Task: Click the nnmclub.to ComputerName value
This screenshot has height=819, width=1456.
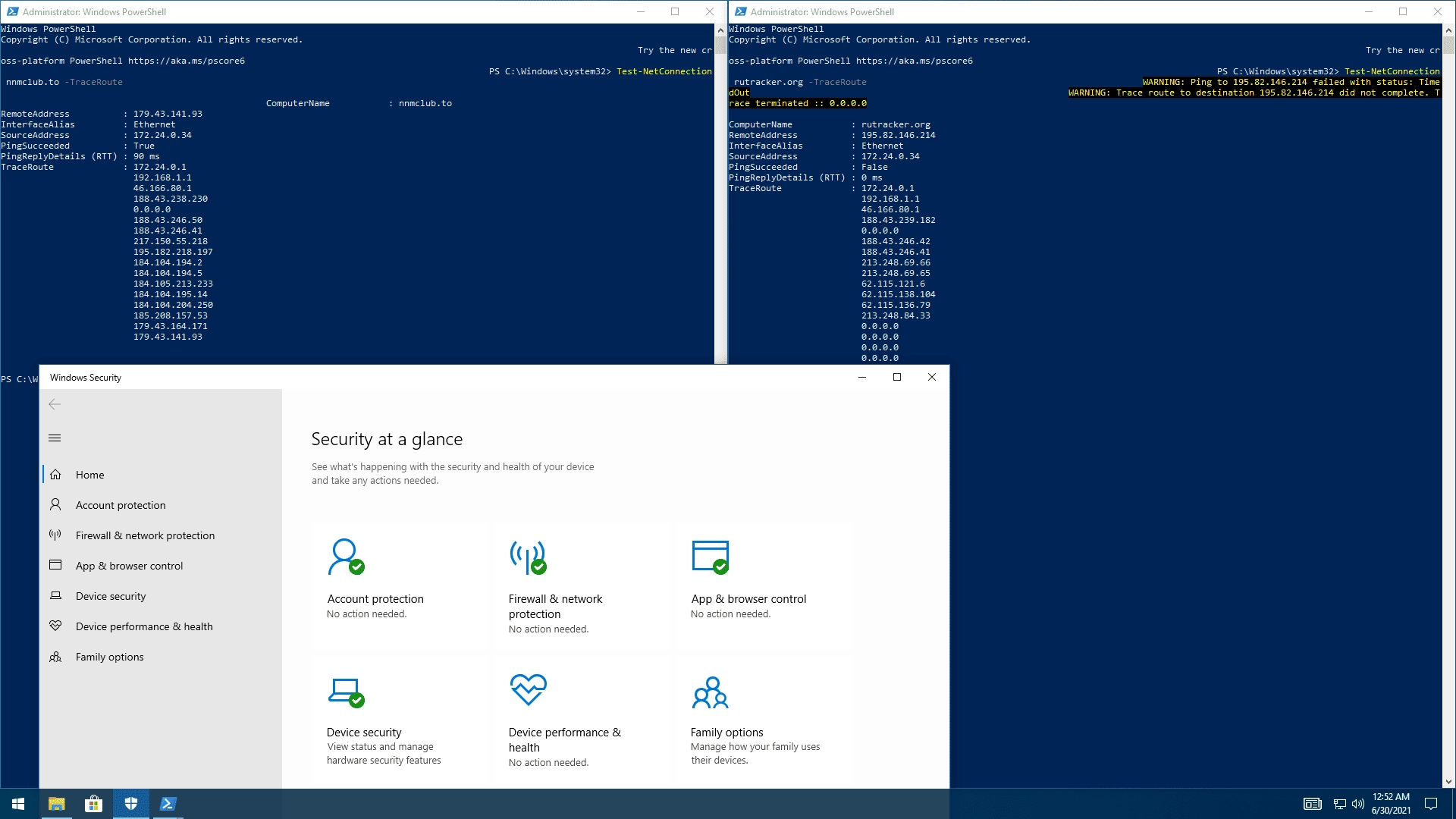Action: click(x=425, y=103)
